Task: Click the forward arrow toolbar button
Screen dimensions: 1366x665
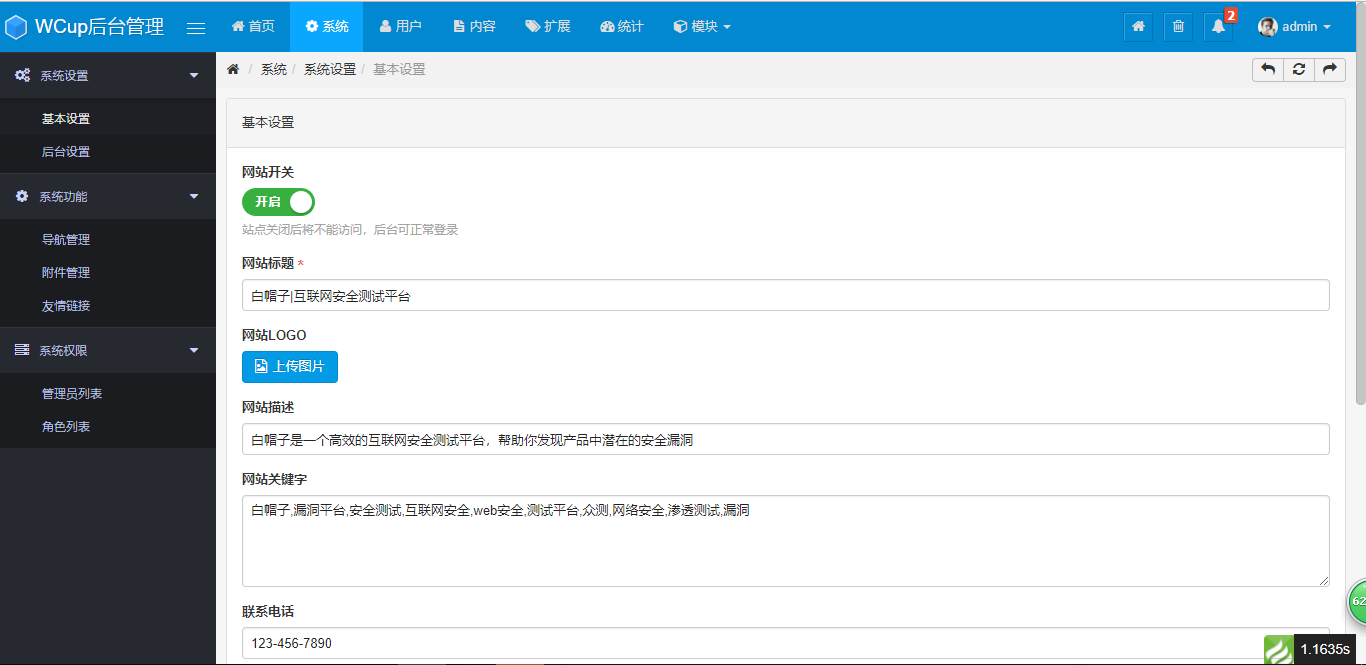Action: (1329, 69)
